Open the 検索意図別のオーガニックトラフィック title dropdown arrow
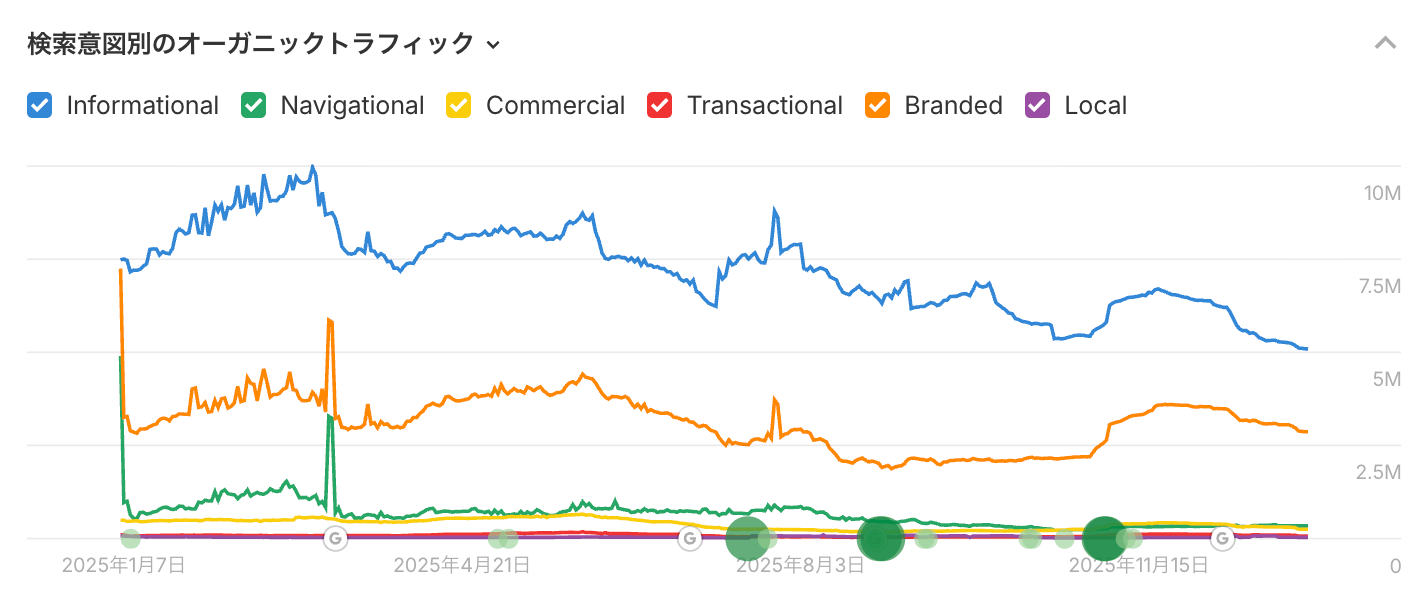1428x600 pixels. click(x=492, y=45)
